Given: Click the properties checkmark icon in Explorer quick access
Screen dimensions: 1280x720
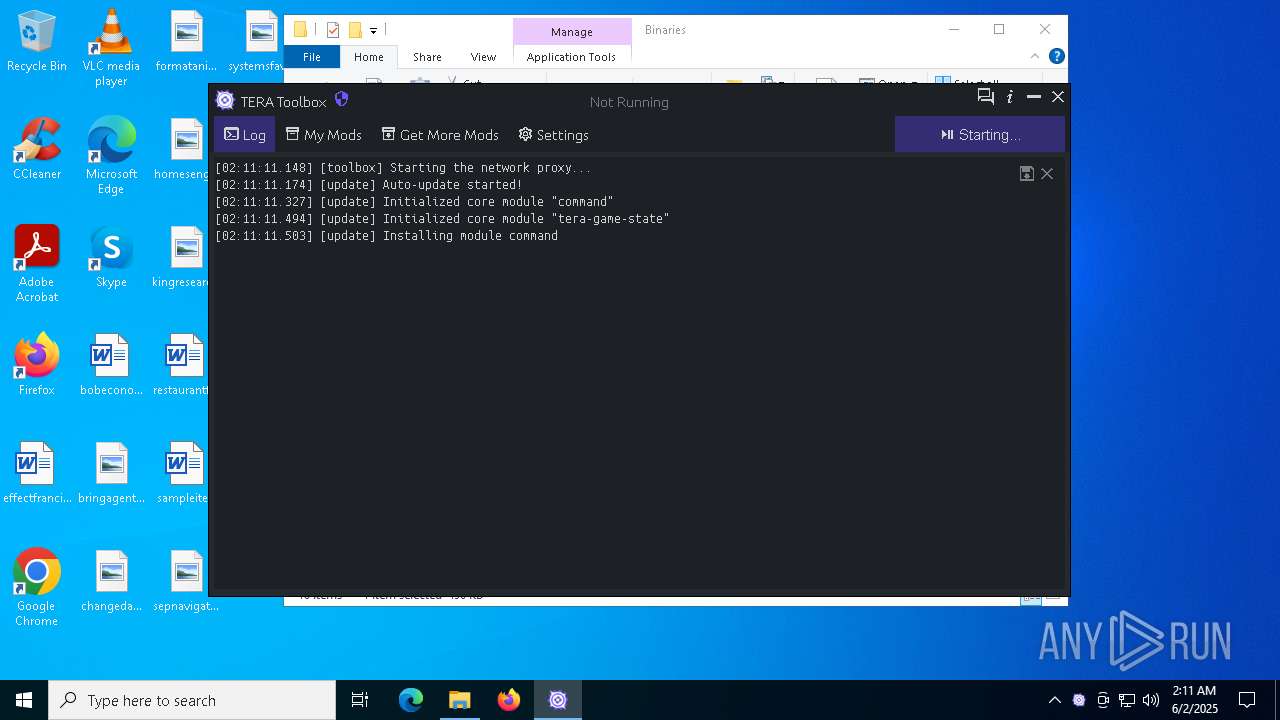Looking at the screenshot, I should pyautogui.click(x=333, y=30).
